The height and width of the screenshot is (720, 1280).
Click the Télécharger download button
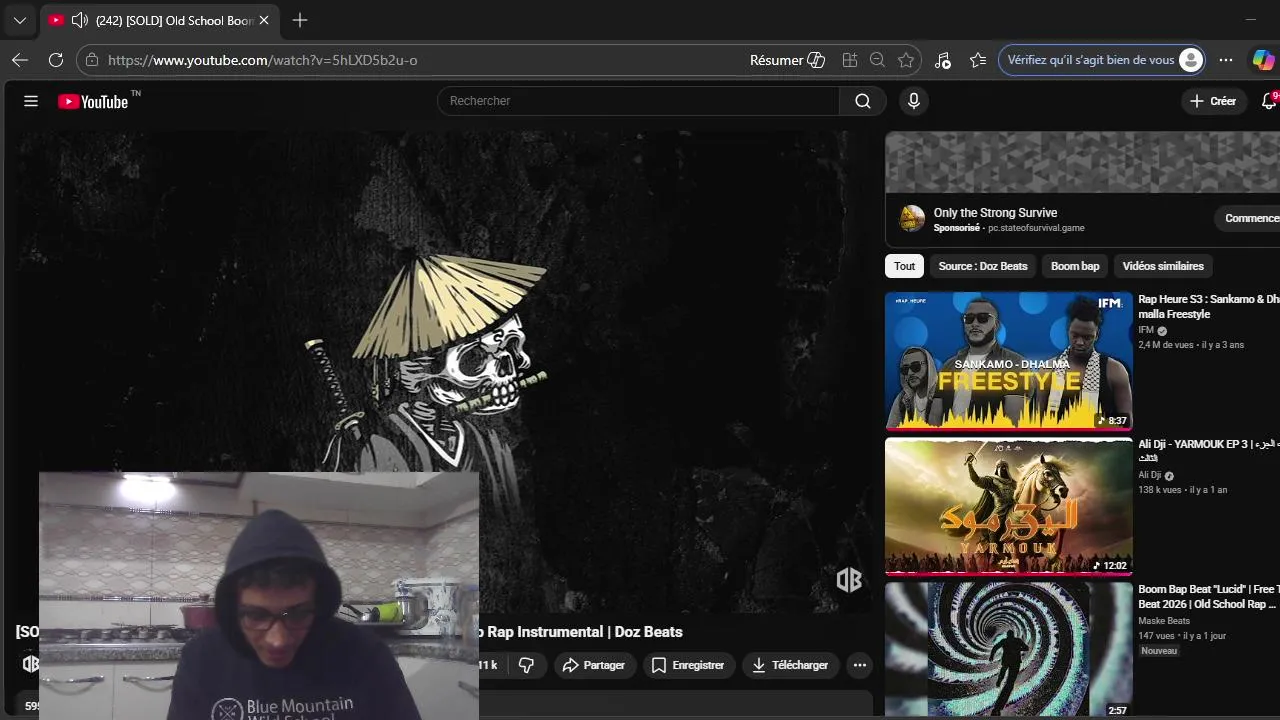[790, 665]
